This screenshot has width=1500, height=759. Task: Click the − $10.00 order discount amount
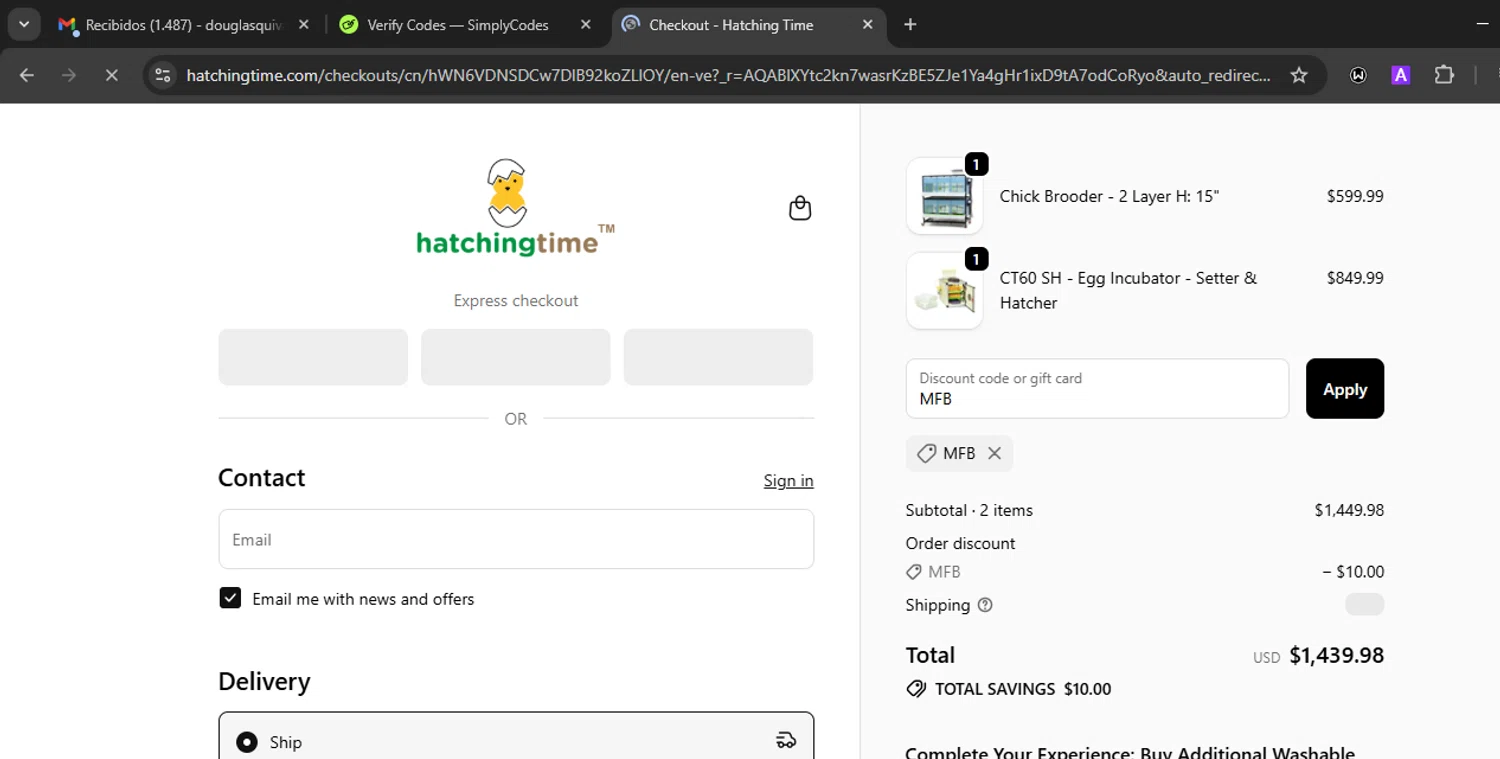click(1353, 572)
